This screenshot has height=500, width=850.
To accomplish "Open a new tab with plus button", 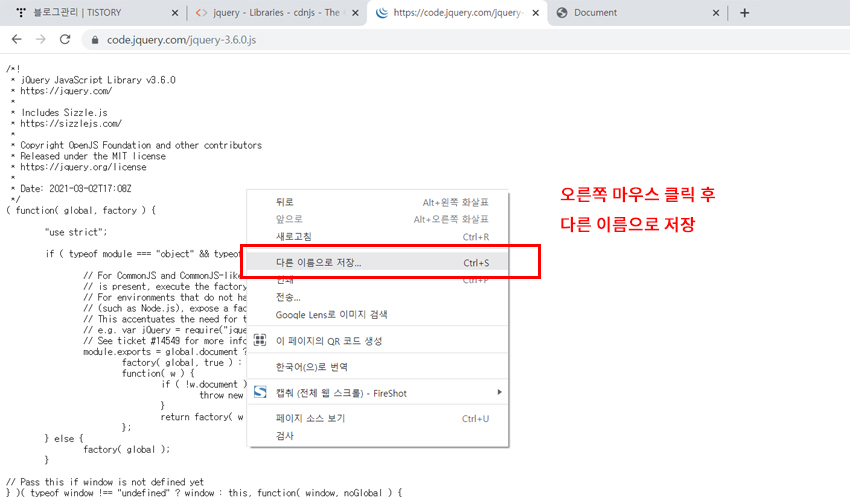I will point(744,12).
